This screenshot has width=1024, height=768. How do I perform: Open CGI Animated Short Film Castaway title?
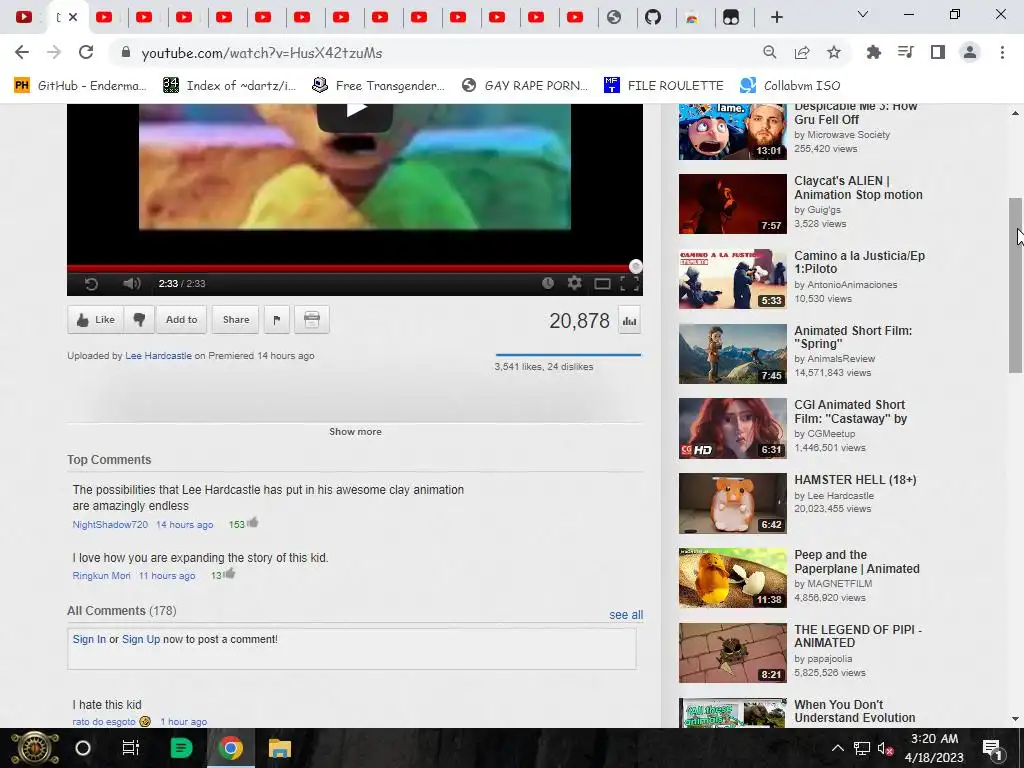click(x=850, y=411)
